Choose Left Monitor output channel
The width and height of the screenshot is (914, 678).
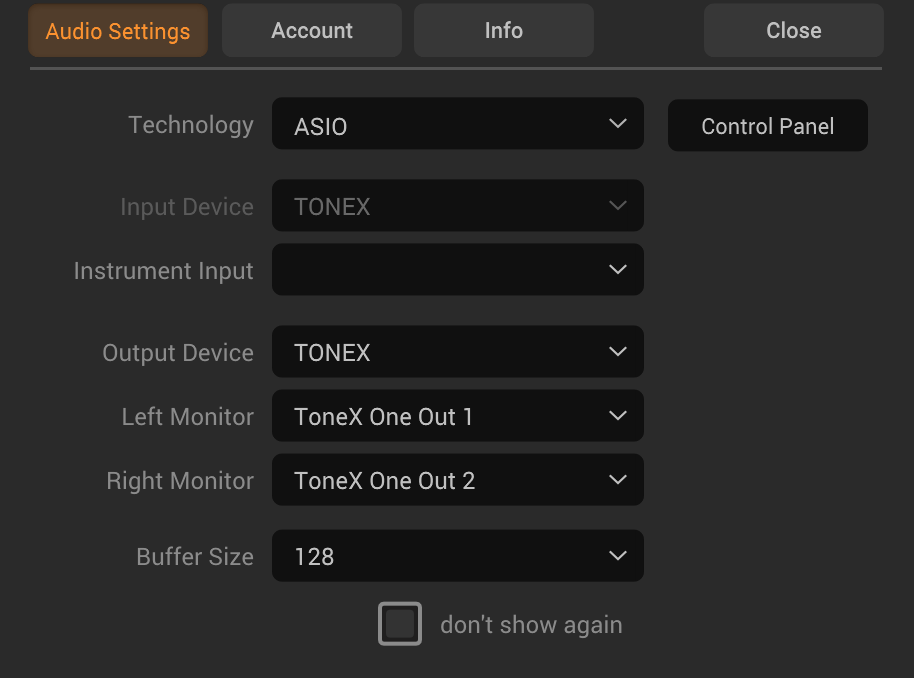pos(458,416)
